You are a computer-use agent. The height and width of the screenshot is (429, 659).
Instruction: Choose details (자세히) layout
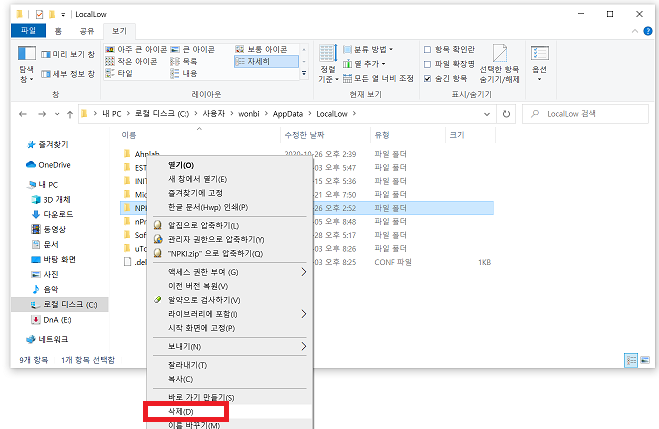coord(266,61)
